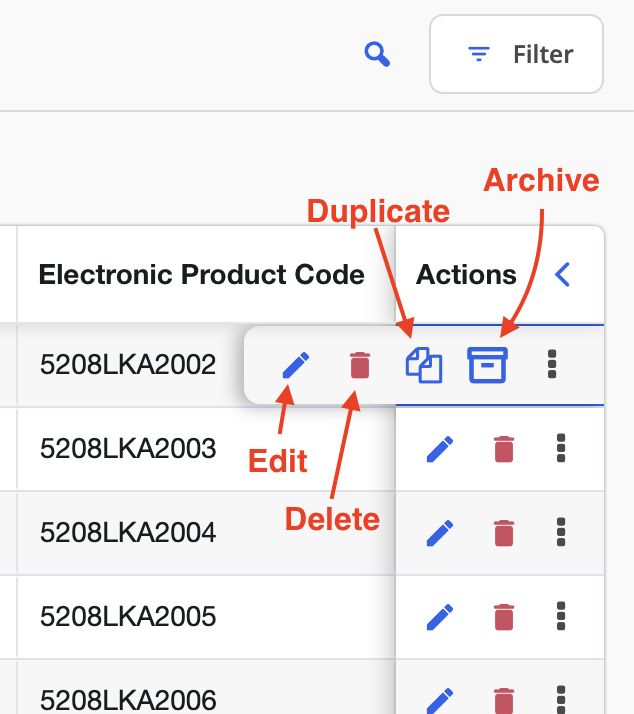Open more options for row 5208LKA2004

coord(561,532)
